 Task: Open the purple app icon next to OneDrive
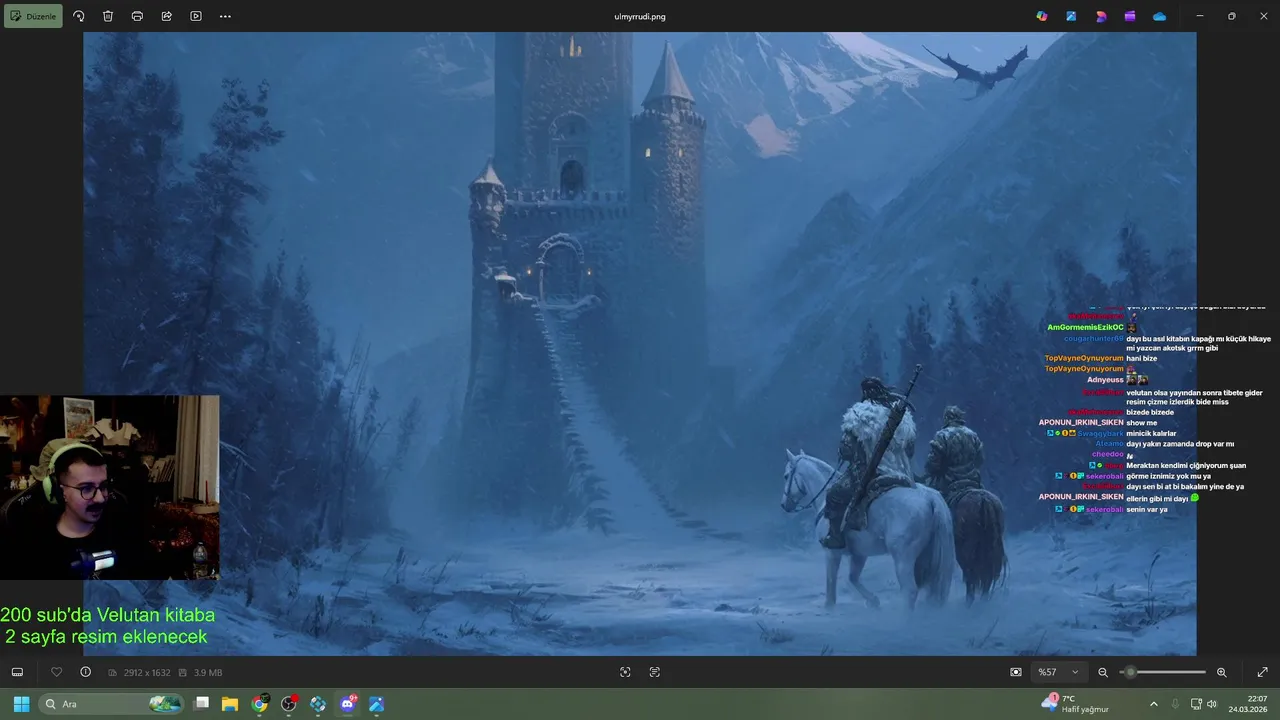coord(1130,16)
